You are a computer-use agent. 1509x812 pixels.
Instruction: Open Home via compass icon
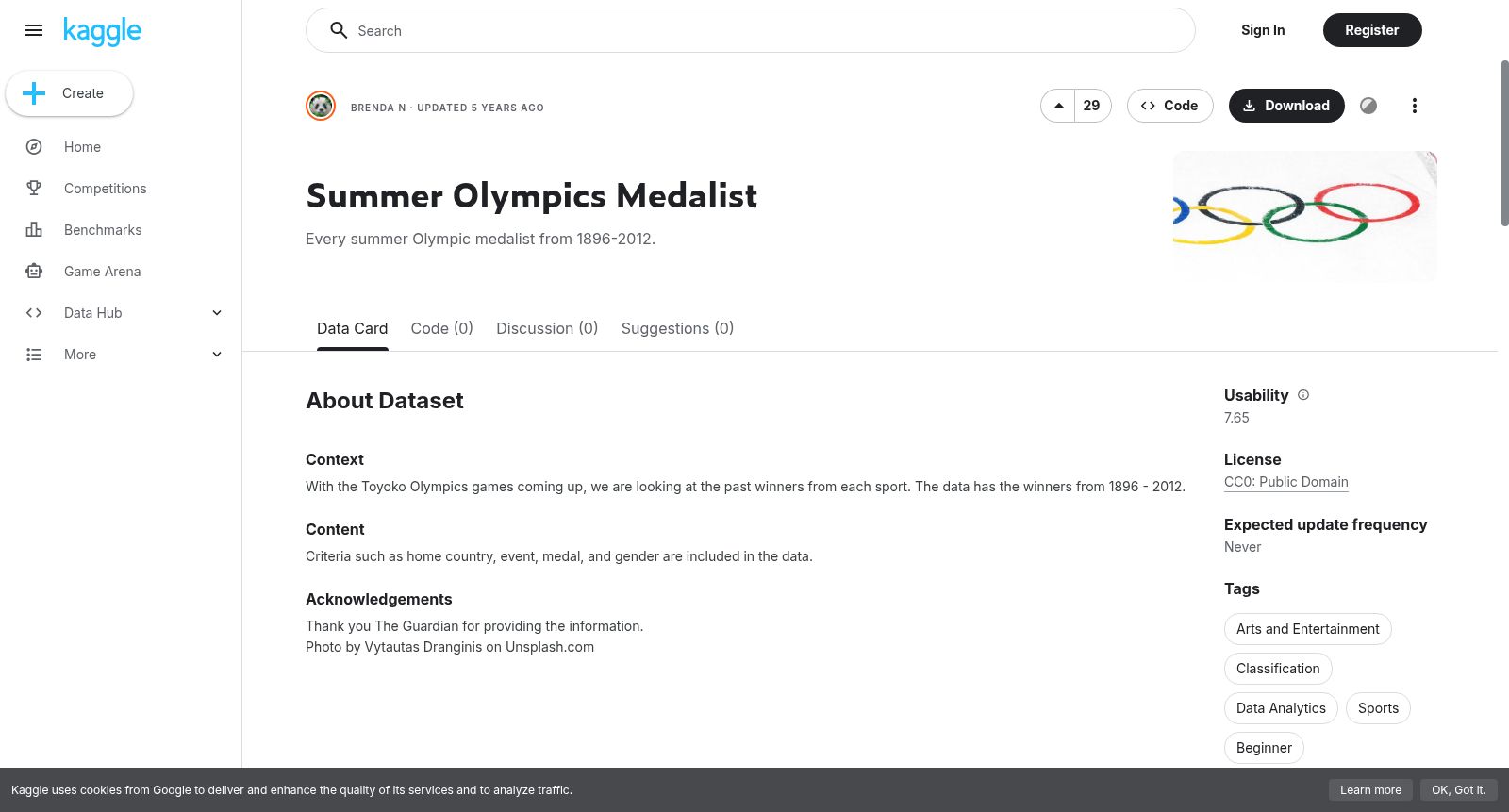tap(34, 147)
